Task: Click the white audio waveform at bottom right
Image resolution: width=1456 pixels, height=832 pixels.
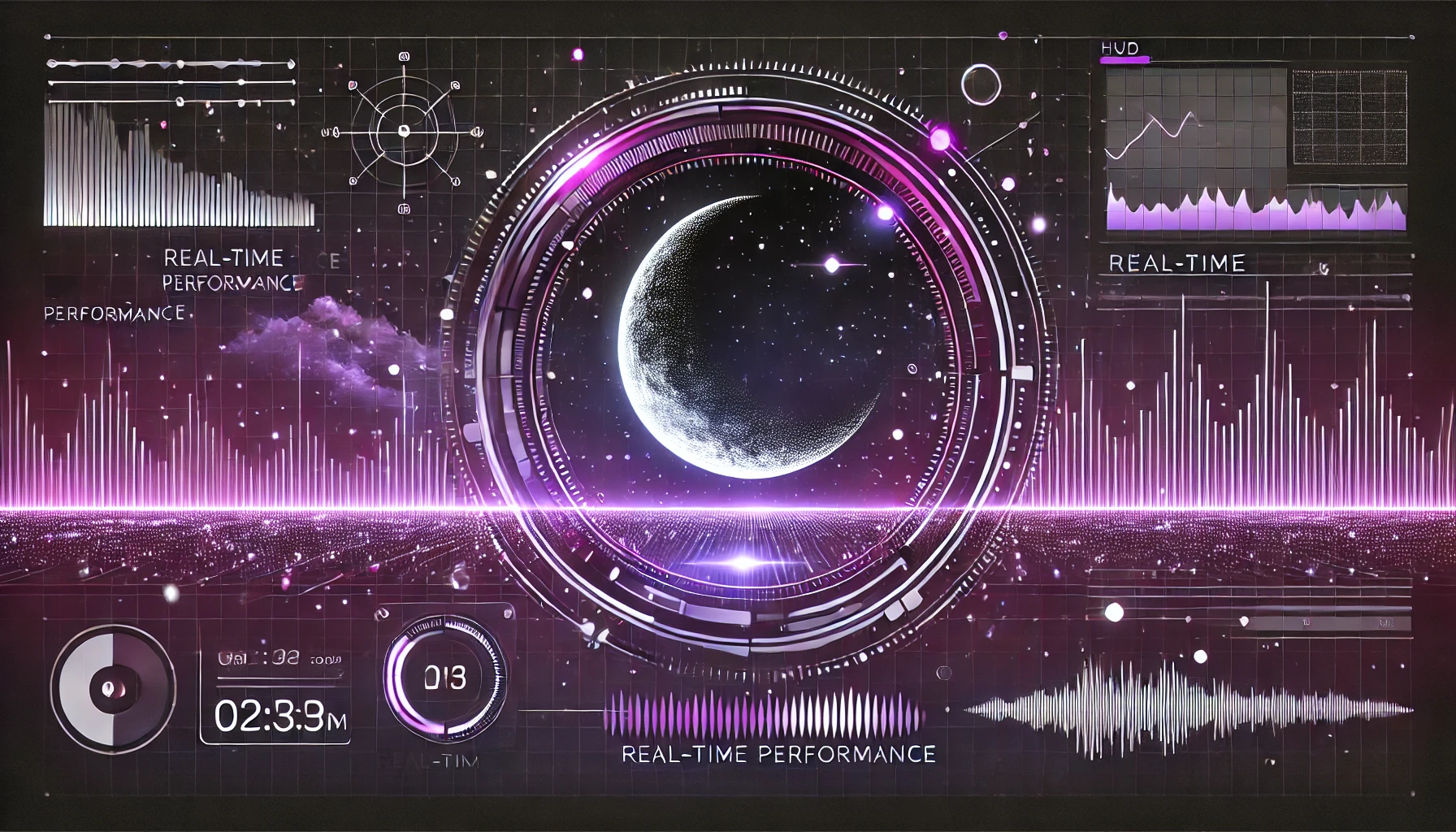Action: (x=1186, y=708)
